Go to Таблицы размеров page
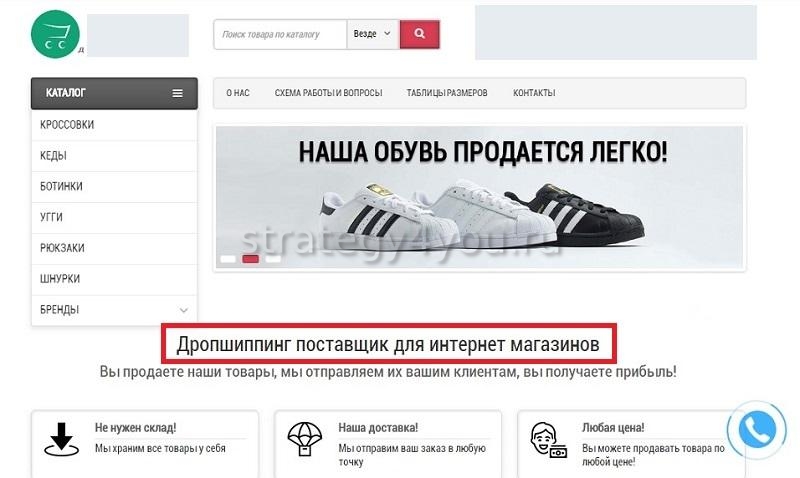Image resolution: width=800 pixels, height=478 pixels. pyautogui.click(x=447, y=93)
